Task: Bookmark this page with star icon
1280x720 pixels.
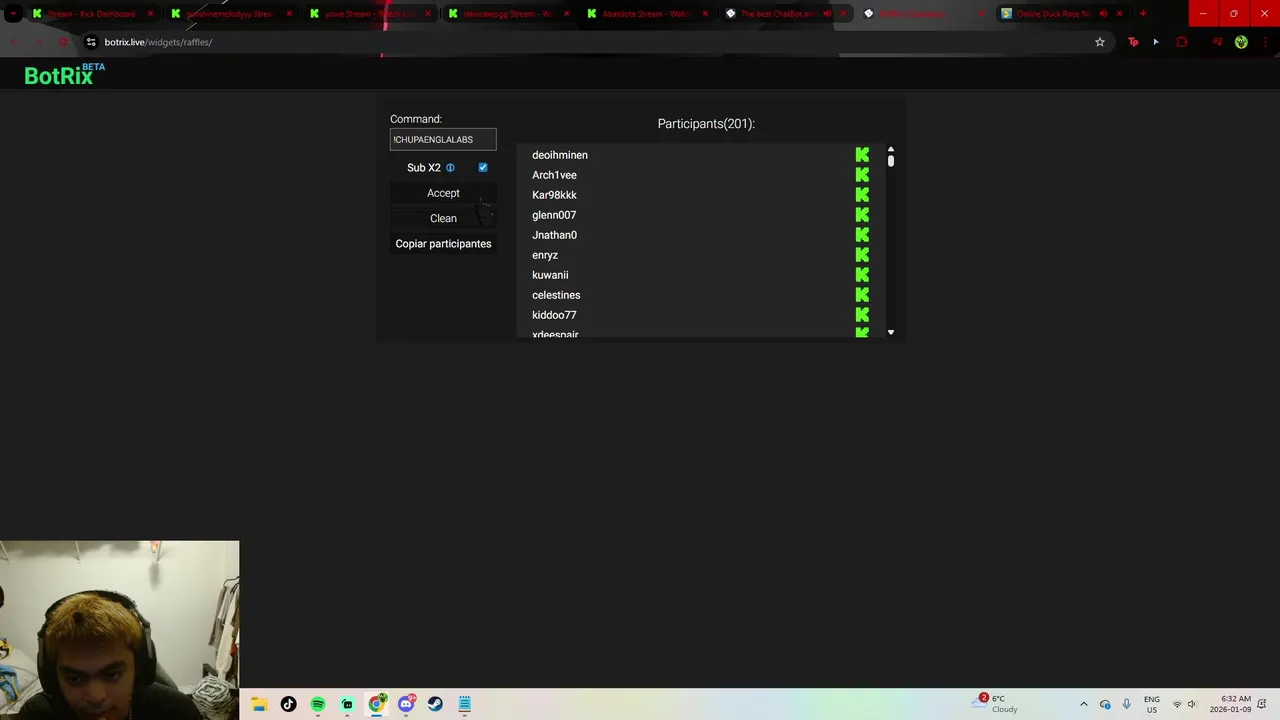Action: tap(1100, 42)
